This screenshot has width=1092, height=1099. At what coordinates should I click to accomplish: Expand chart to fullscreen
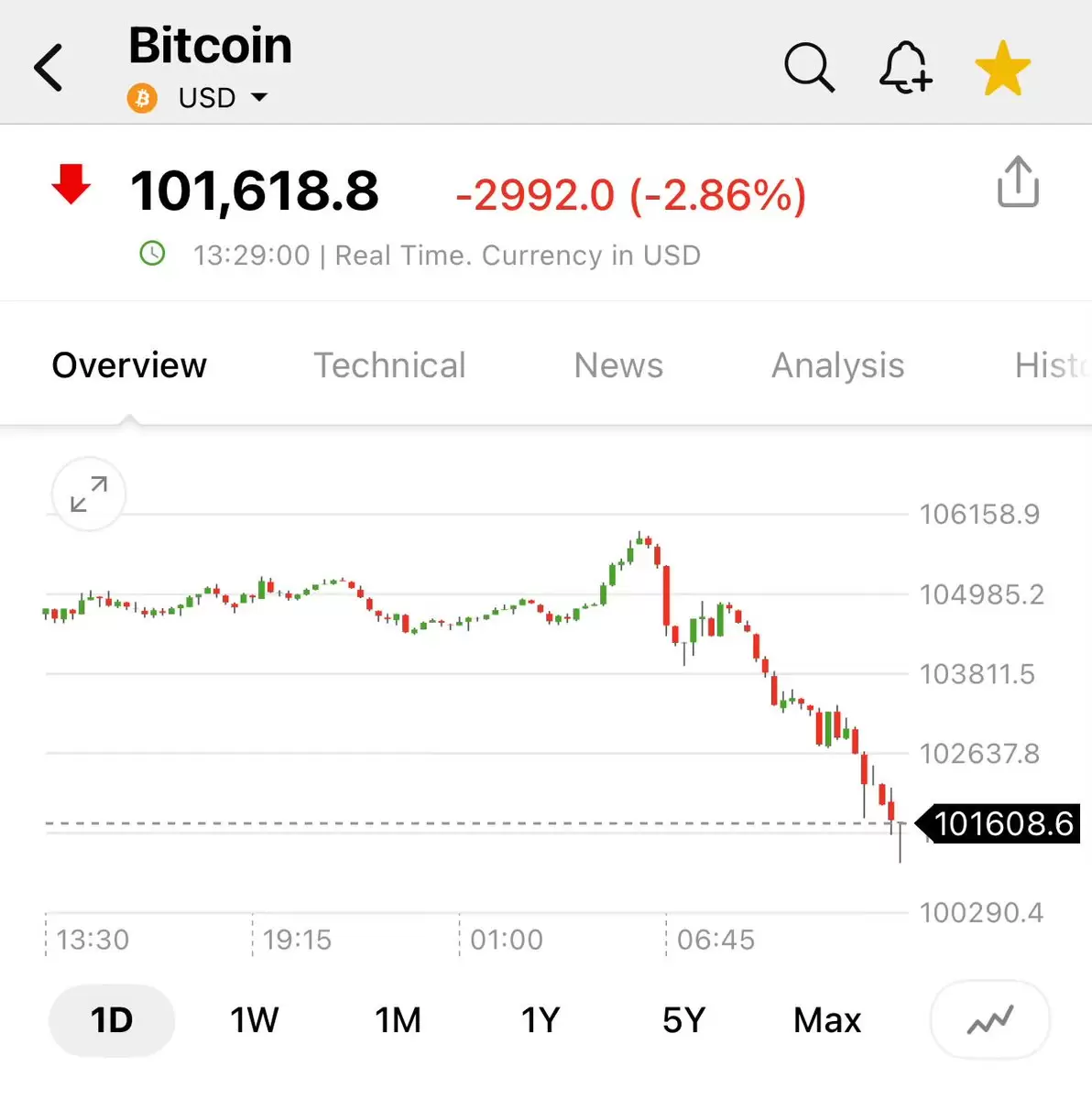tap(89, 495)
